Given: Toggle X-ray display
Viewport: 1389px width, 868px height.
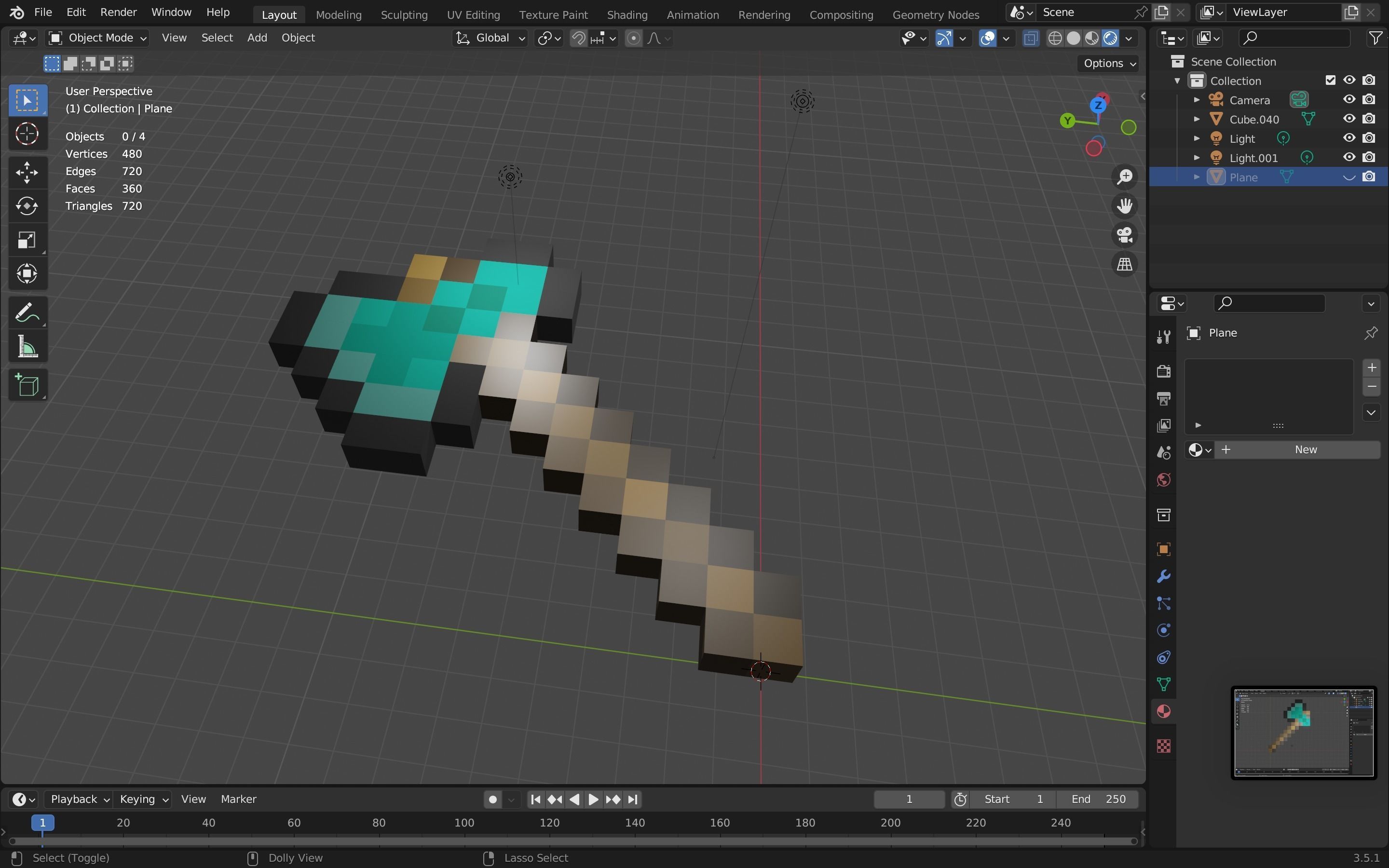Looking at the screenshot, I should [x=1030, y=38].
